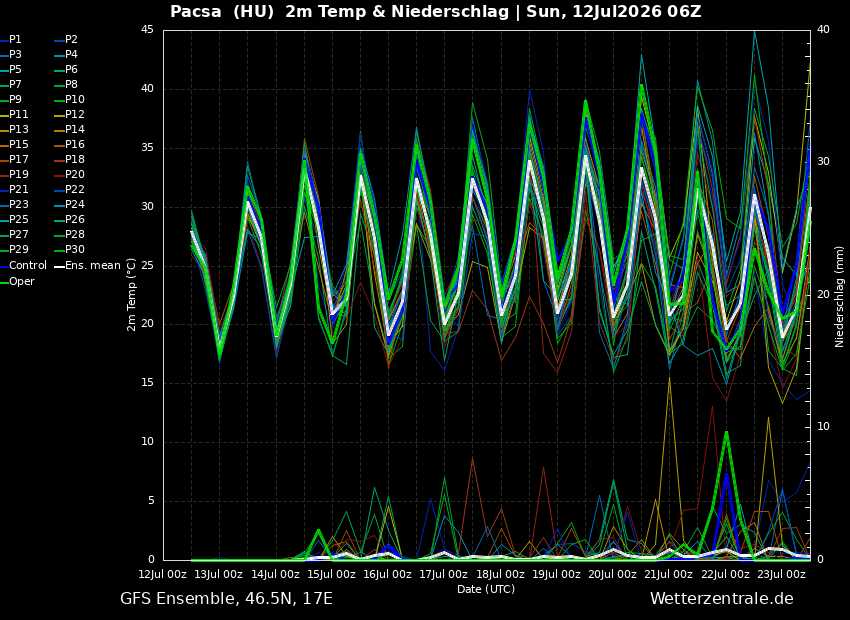Click the white Ens. mean line swatch

[60, 267]
